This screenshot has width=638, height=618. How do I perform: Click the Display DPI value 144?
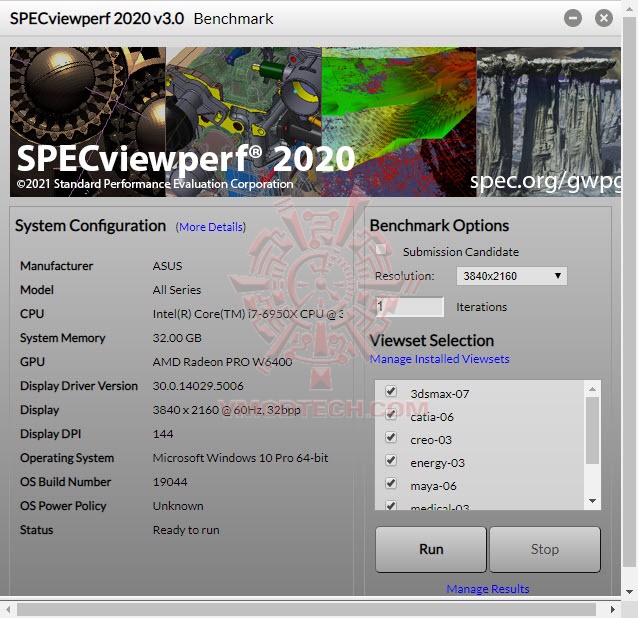pyautogui.click(x=163, y=434)
